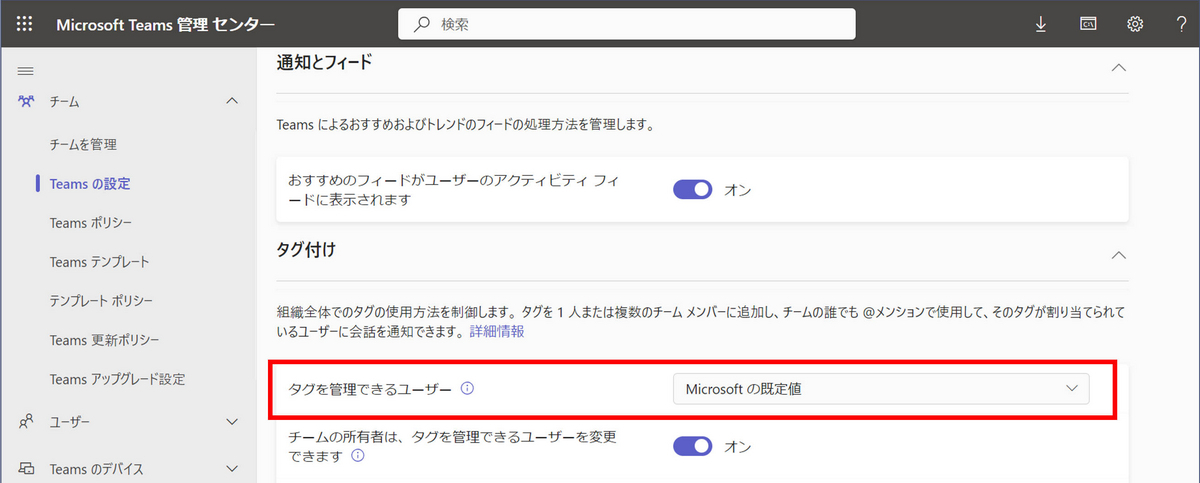This screenshot has height=483, width=1200.
Task: Open Cloud Shell console icon
Action: (1088, 24)
